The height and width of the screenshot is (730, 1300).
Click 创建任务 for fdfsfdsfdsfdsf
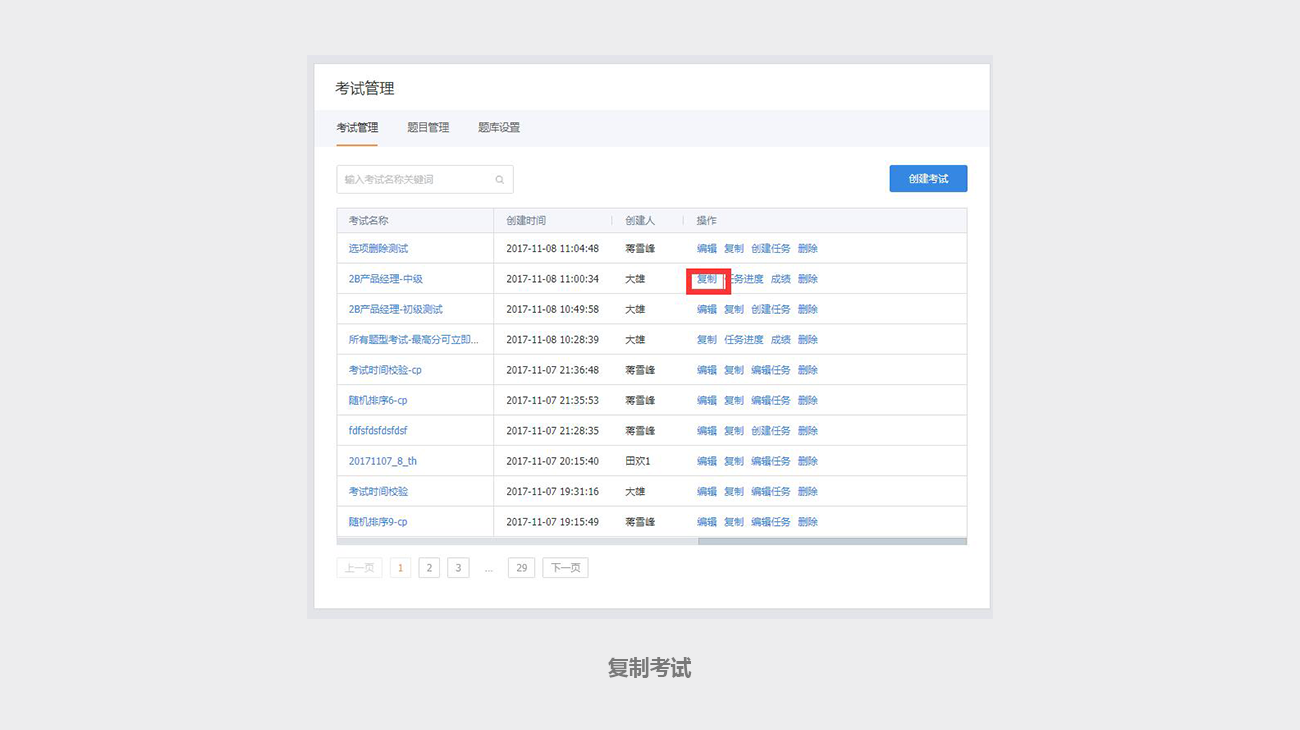point(771,431)
